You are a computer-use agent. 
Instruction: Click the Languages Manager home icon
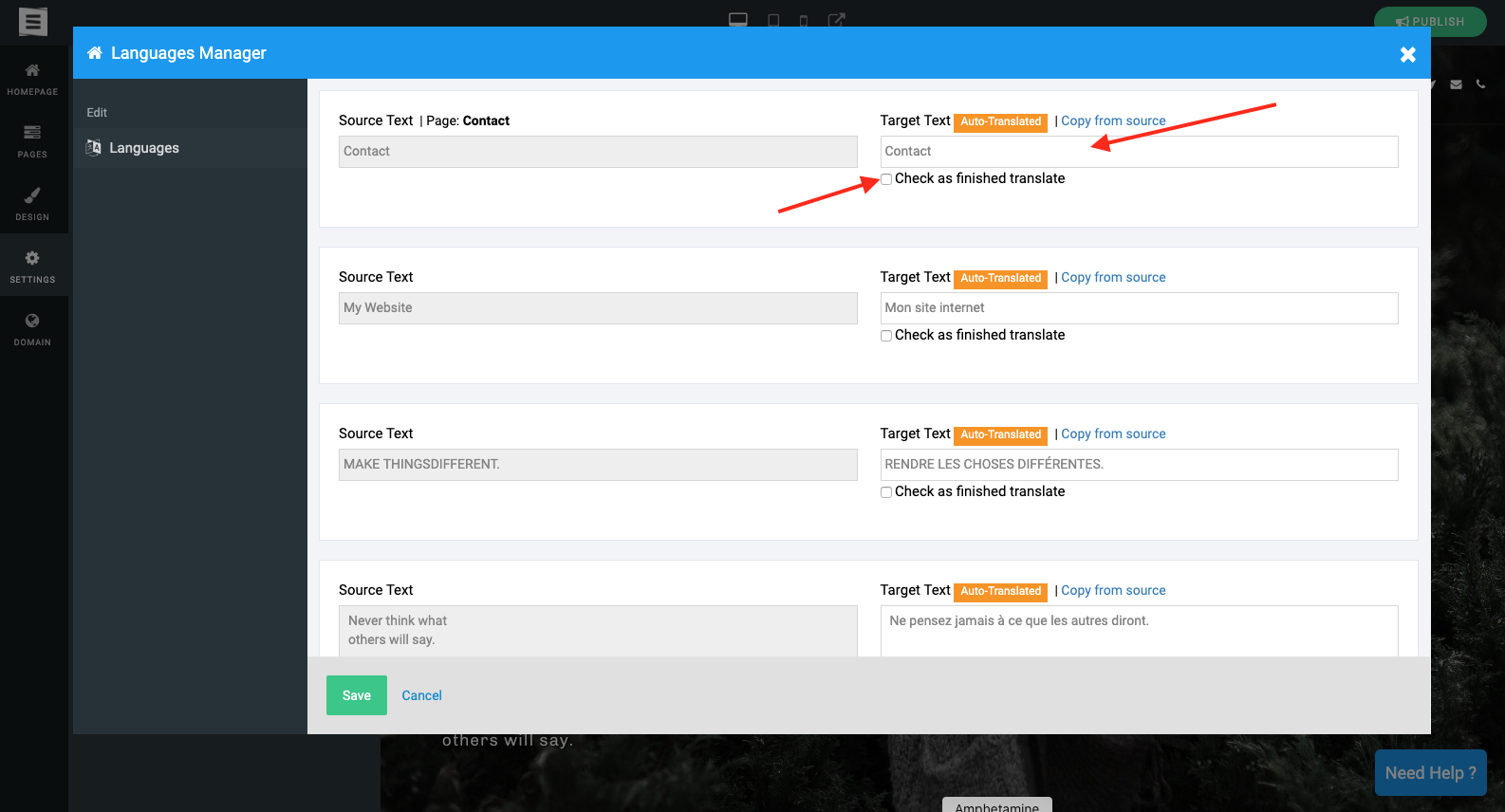point(95,53)
